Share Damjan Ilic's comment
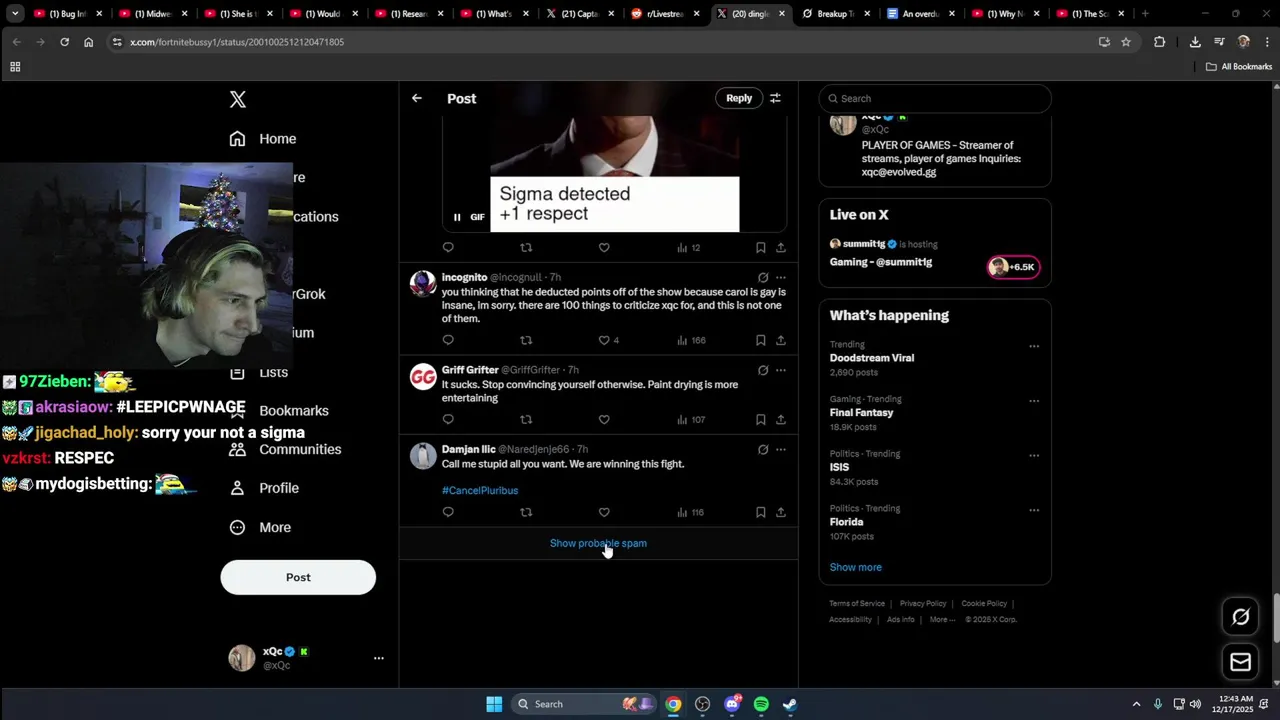The image size is (1280, 720). pos(781,512)
